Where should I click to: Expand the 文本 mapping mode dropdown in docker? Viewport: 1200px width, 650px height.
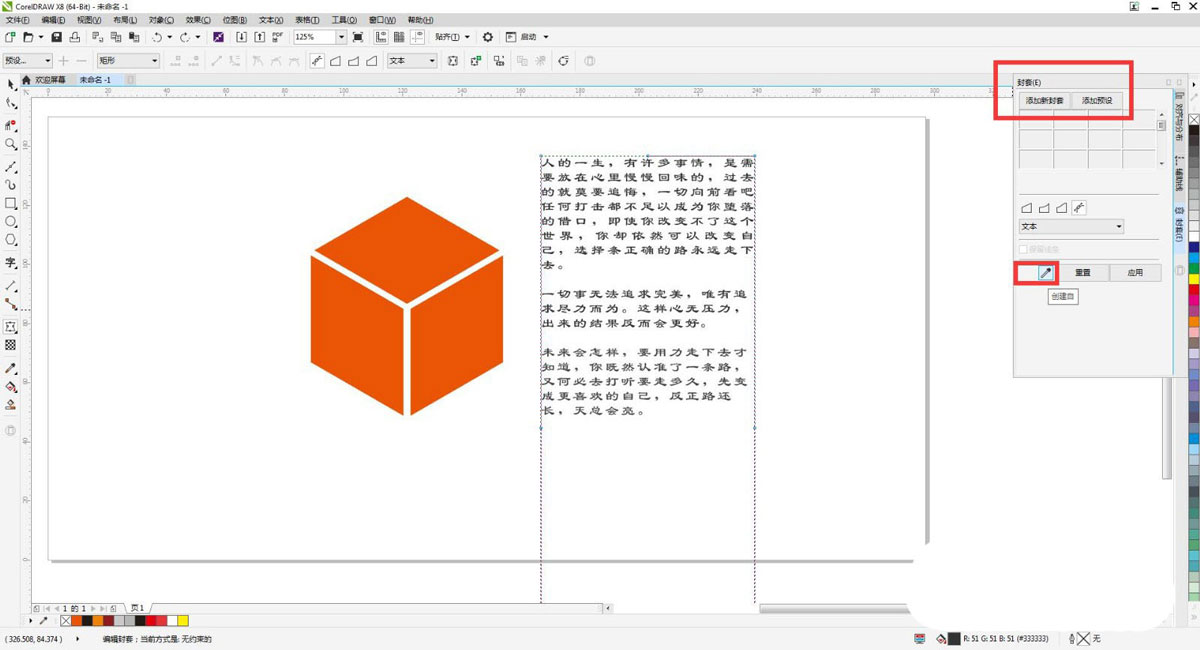(x=1118, y=227)
